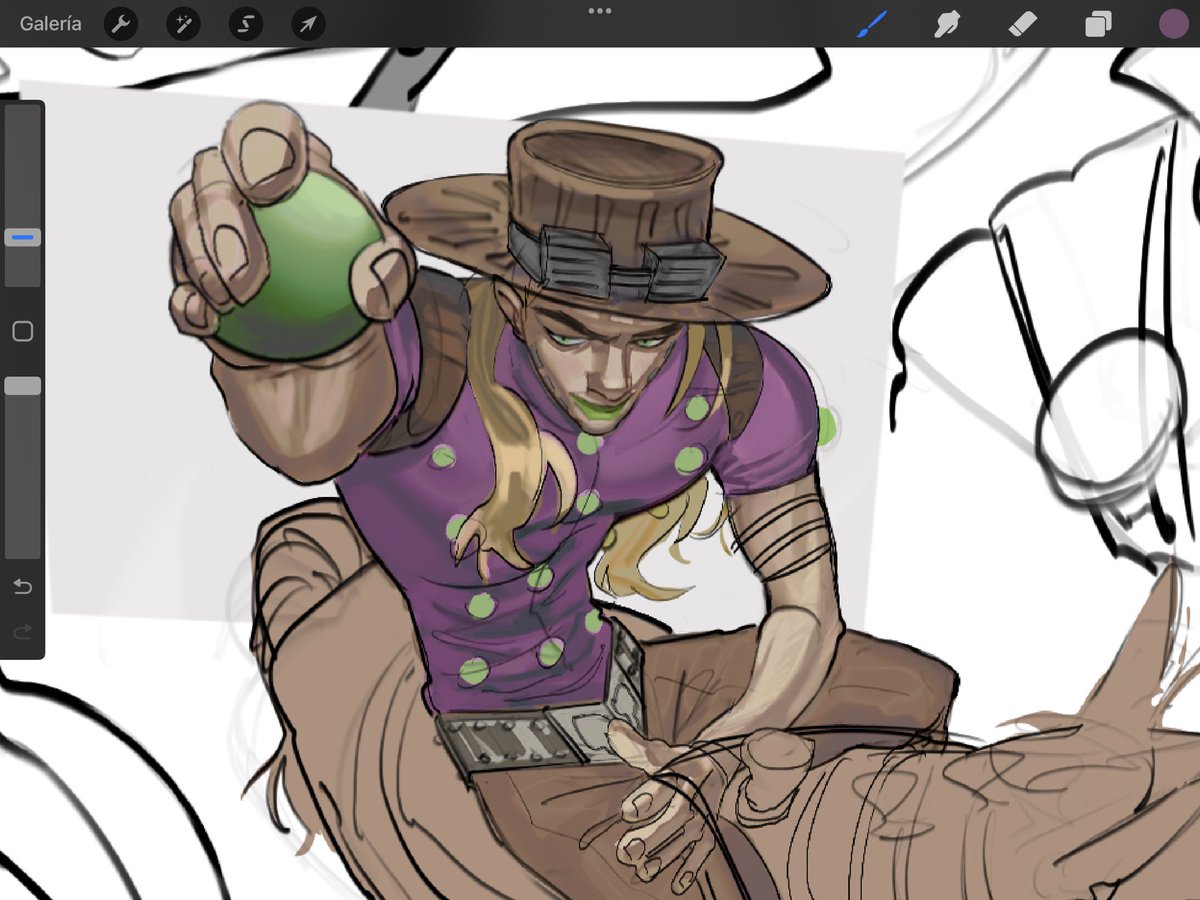
Task: Open the Actions wrench menu
Action: 121,24
